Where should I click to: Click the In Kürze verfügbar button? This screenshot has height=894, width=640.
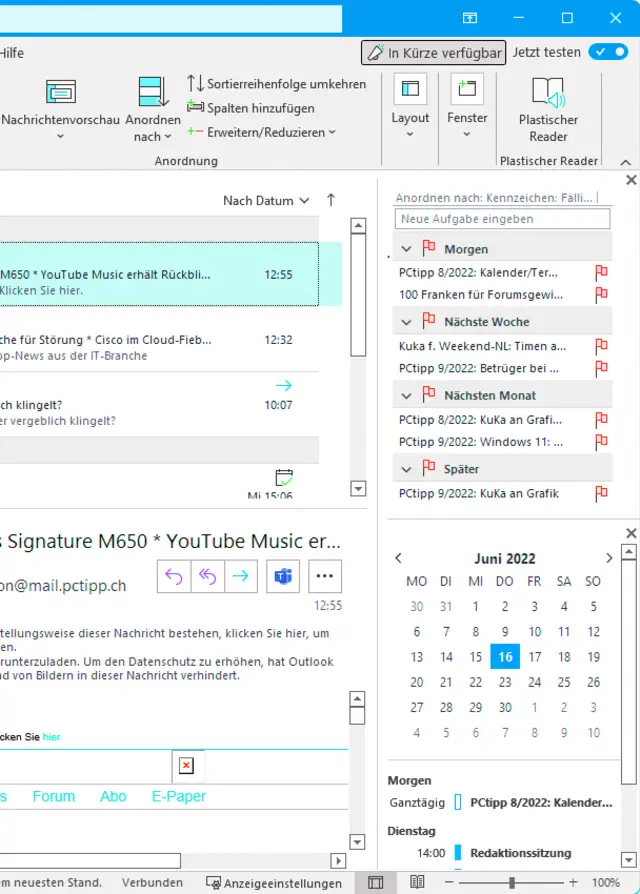click(x=433, y=52)
